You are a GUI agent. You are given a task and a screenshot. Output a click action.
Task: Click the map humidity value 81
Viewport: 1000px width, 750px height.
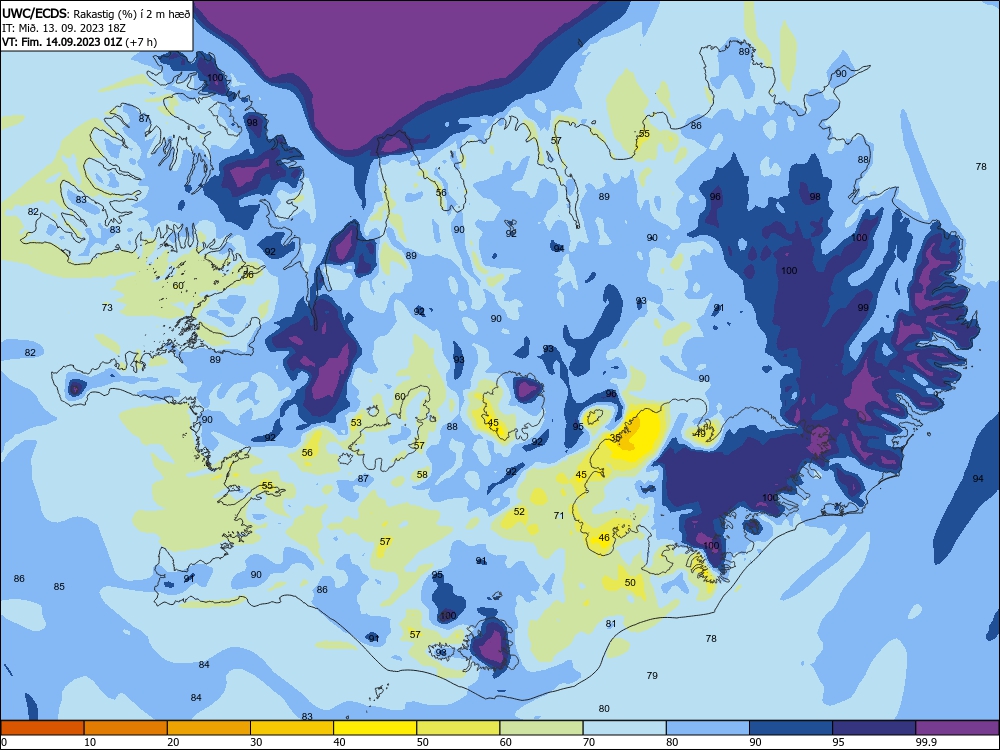click(x=611, y=623)
